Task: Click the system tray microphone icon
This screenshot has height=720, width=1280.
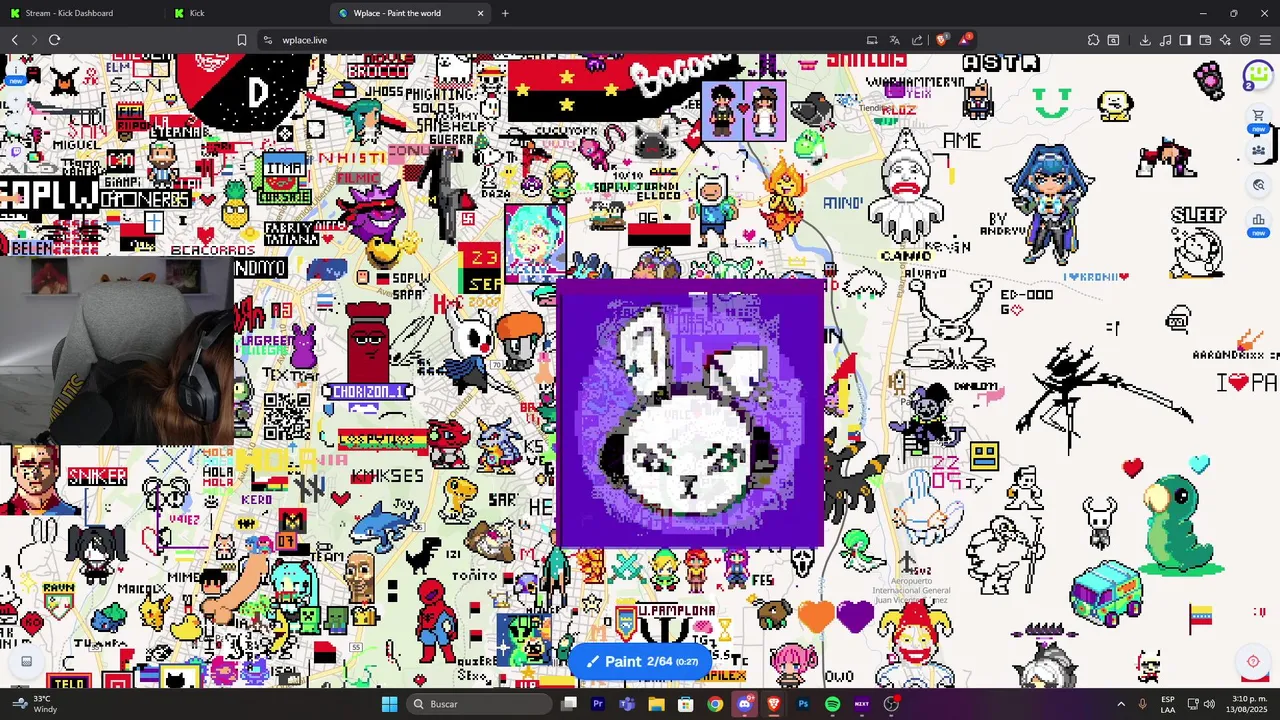Action: tap(1142, 704)
